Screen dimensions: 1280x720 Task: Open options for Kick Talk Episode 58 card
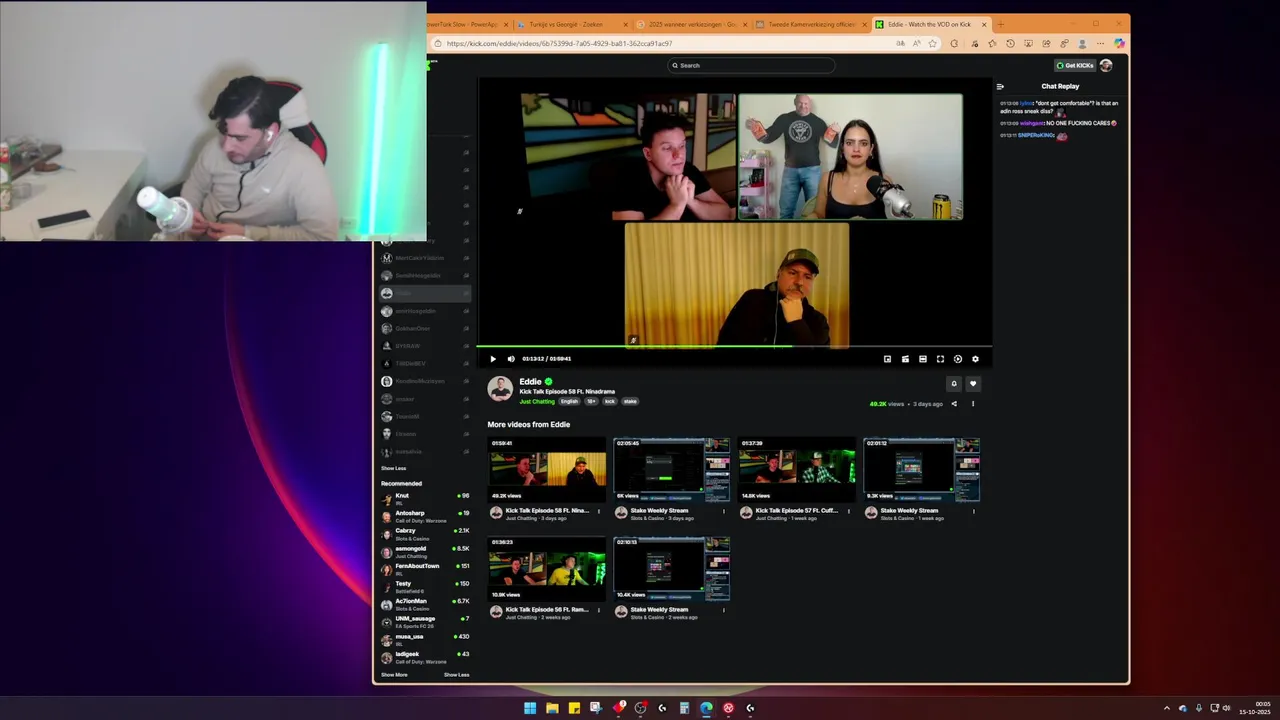coord(599,511)
